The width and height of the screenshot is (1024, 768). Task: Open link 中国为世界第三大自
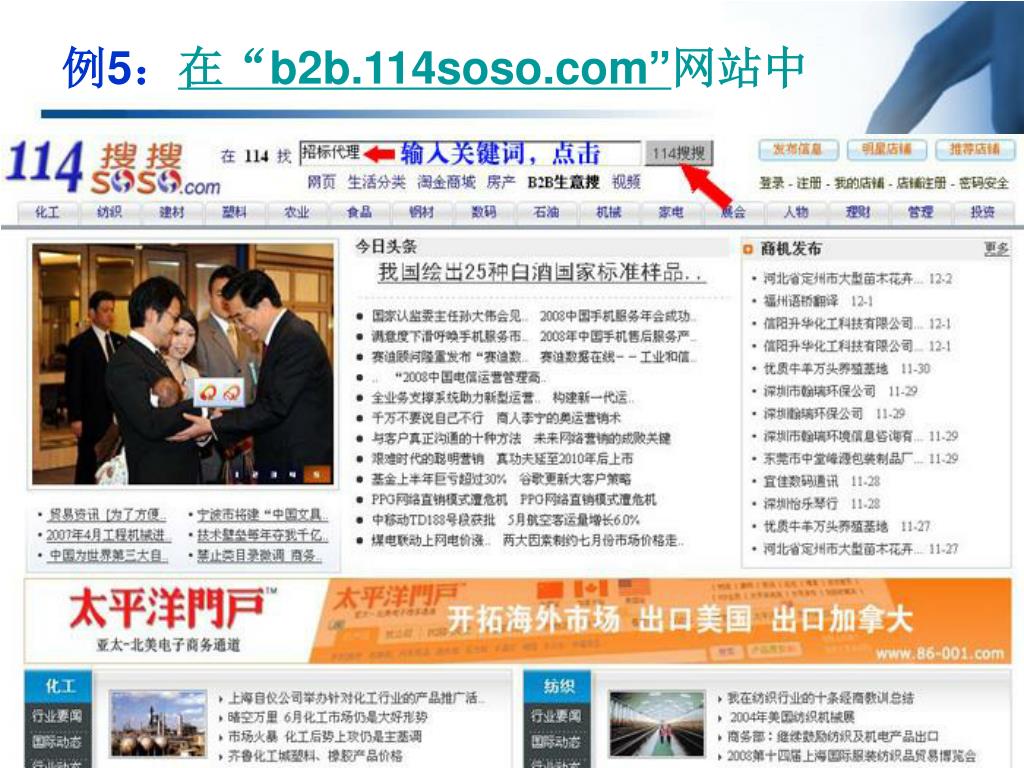click(x=108, y=556)
